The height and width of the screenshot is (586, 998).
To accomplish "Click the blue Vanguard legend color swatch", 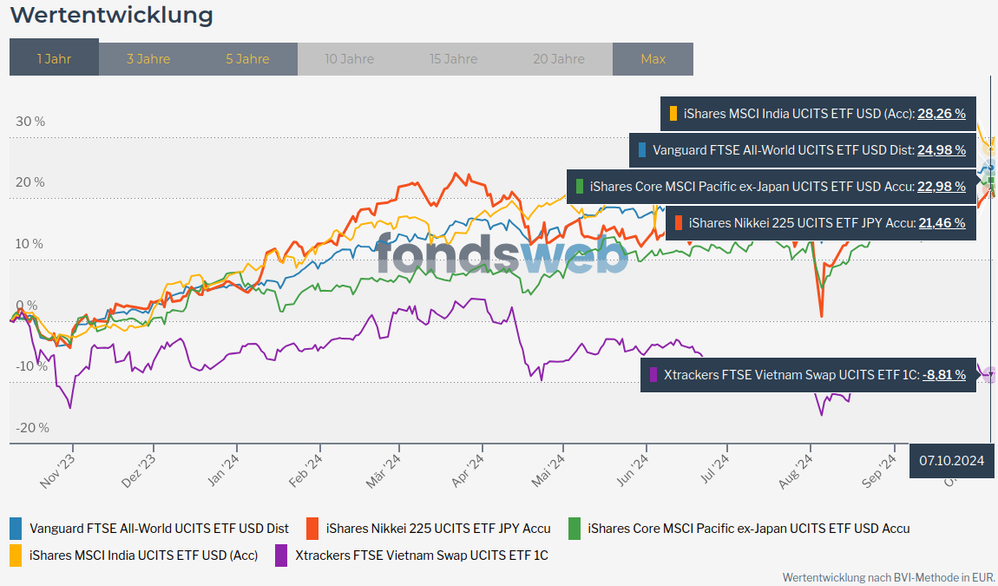I will pyautogui.click(x=16, y=528).
